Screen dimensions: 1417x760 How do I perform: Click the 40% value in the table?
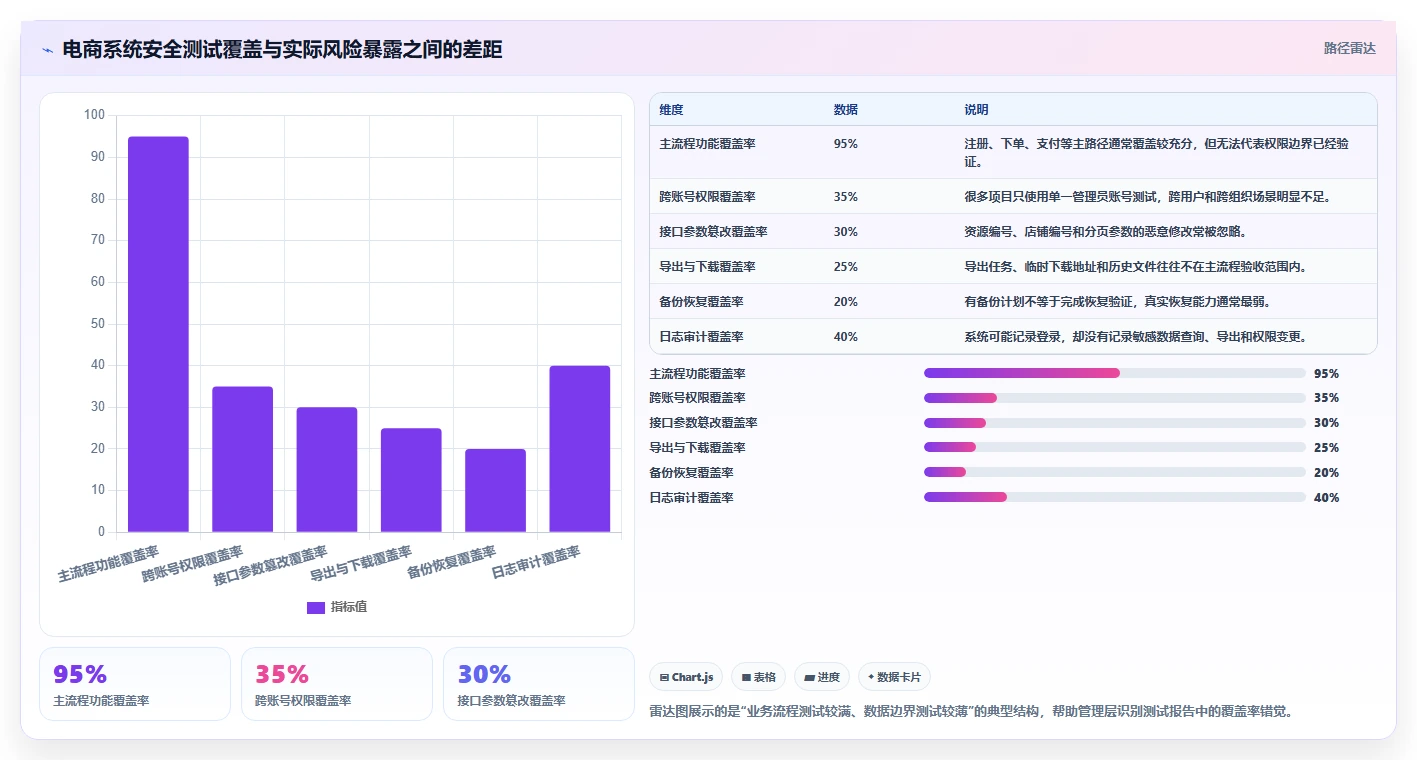(845, 337)
